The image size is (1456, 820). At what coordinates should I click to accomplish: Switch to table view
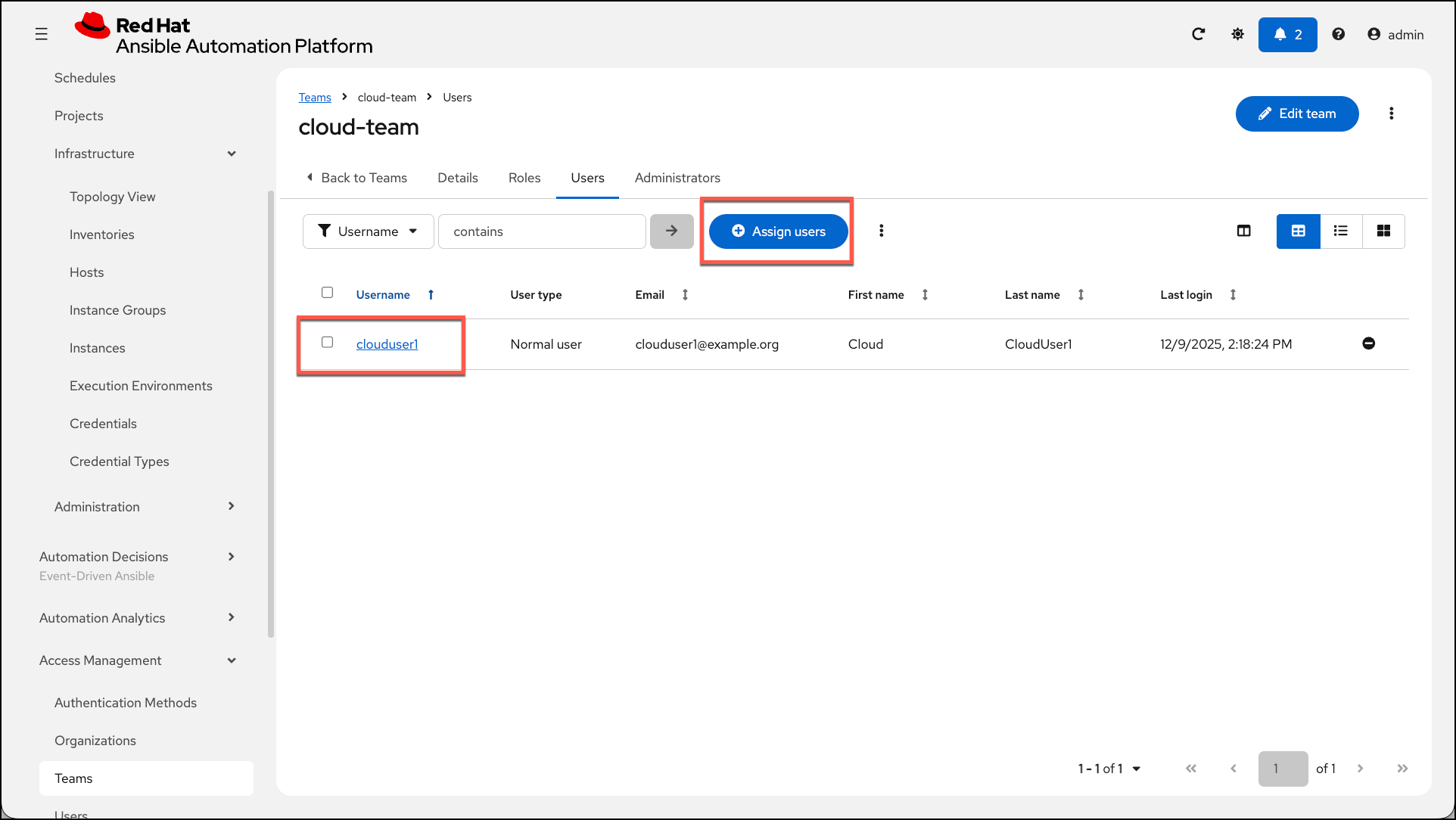click(x=1298, y=231)
